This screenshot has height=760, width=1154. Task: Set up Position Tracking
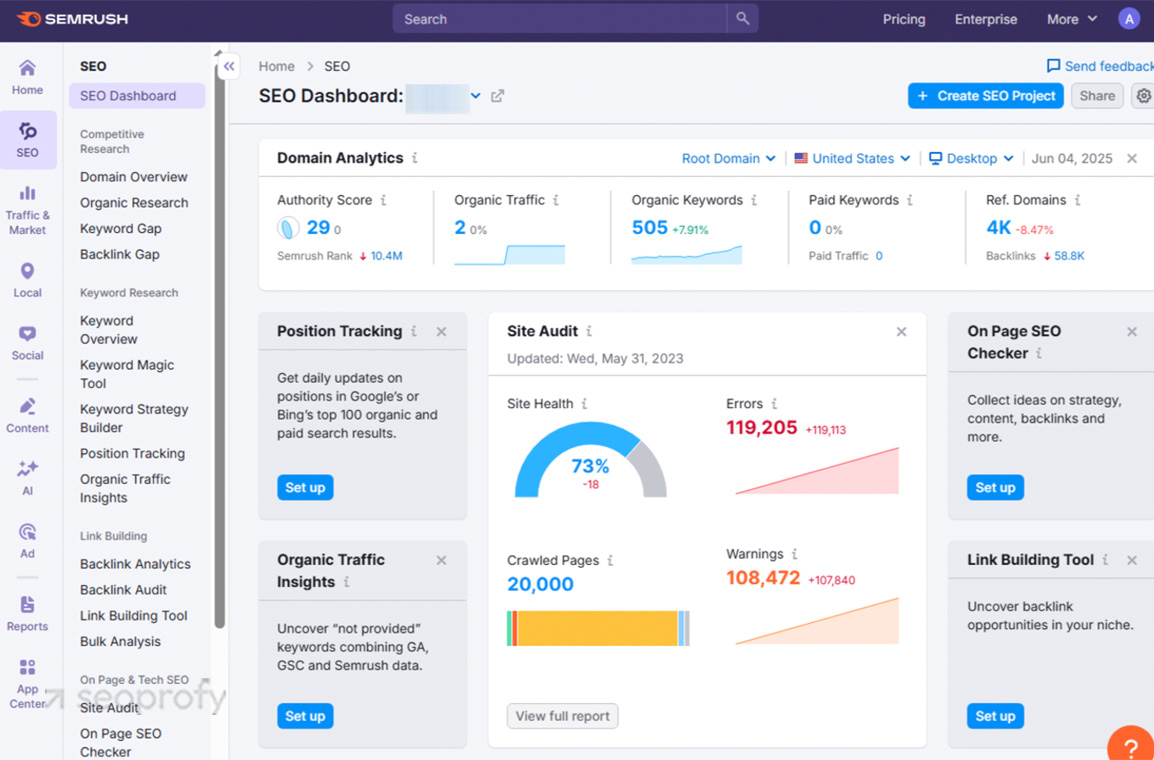(305, 487)
